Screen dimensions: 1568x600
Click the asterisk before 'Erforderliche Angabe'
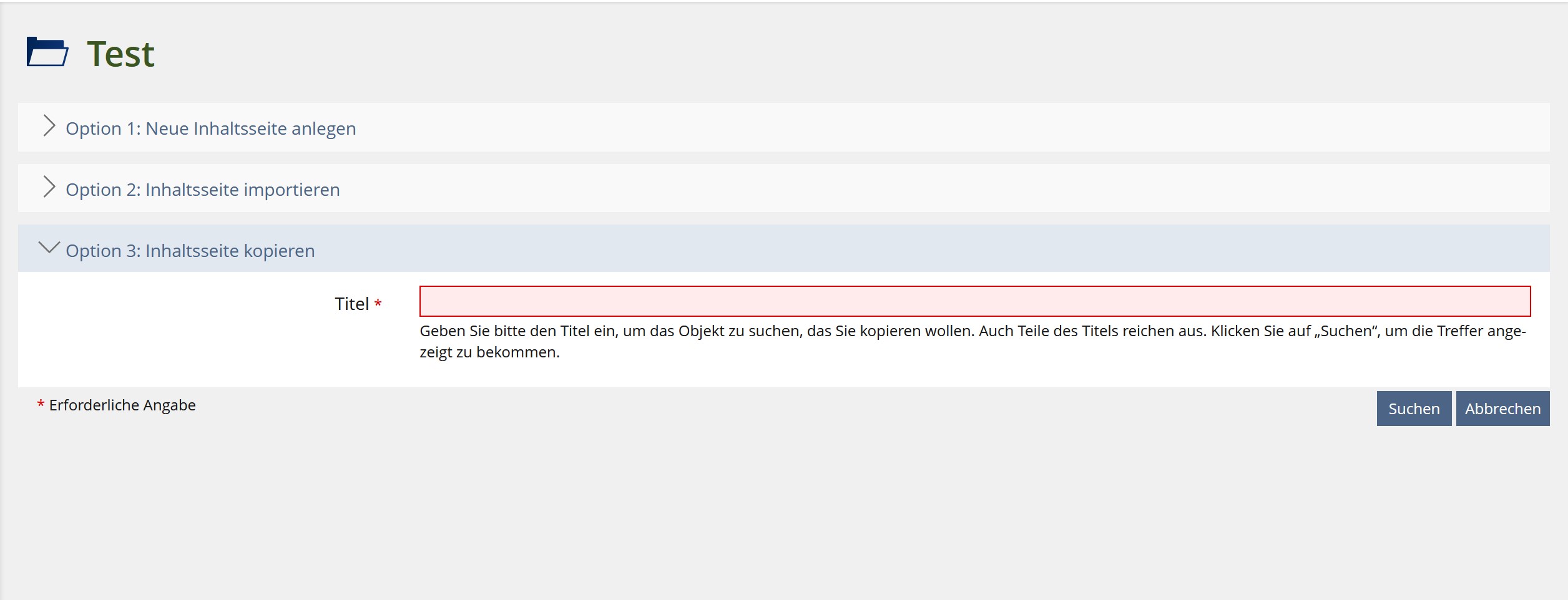coord(41,405)
